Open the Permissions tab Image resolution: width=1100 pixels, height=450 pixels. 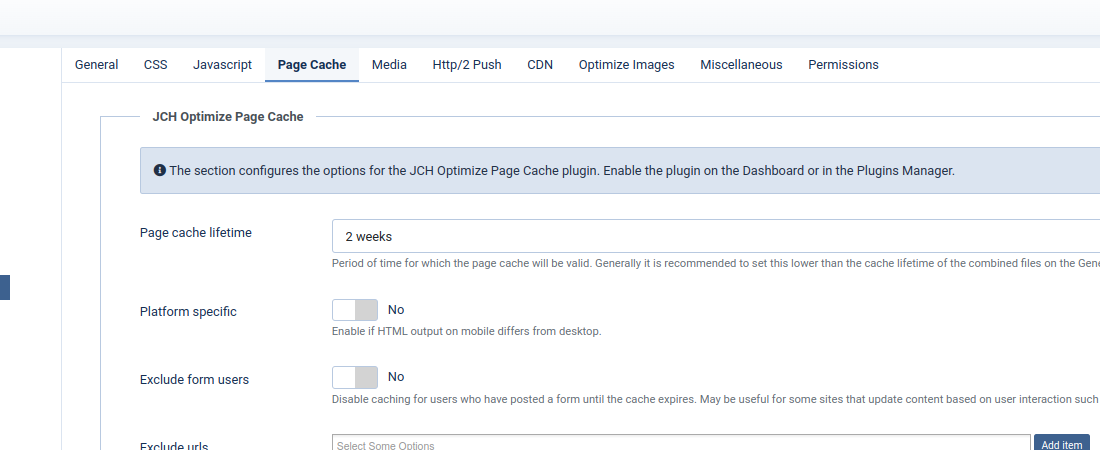[x=843, y=65]
